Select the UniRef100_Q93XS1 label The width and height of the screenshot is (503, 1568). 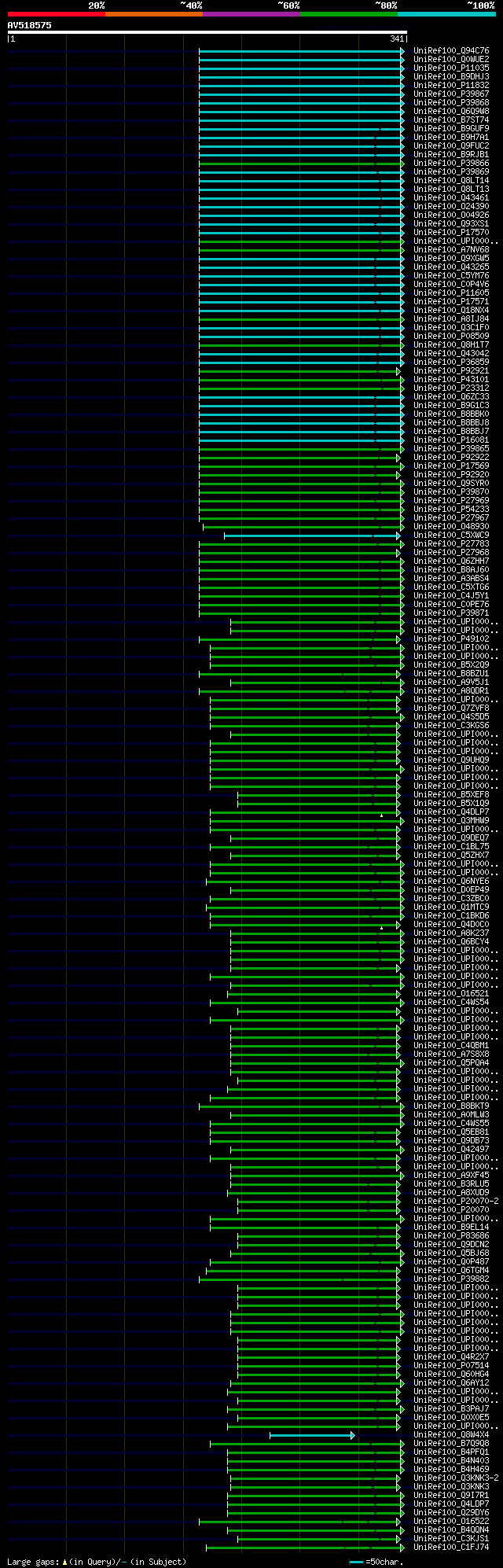451,224
